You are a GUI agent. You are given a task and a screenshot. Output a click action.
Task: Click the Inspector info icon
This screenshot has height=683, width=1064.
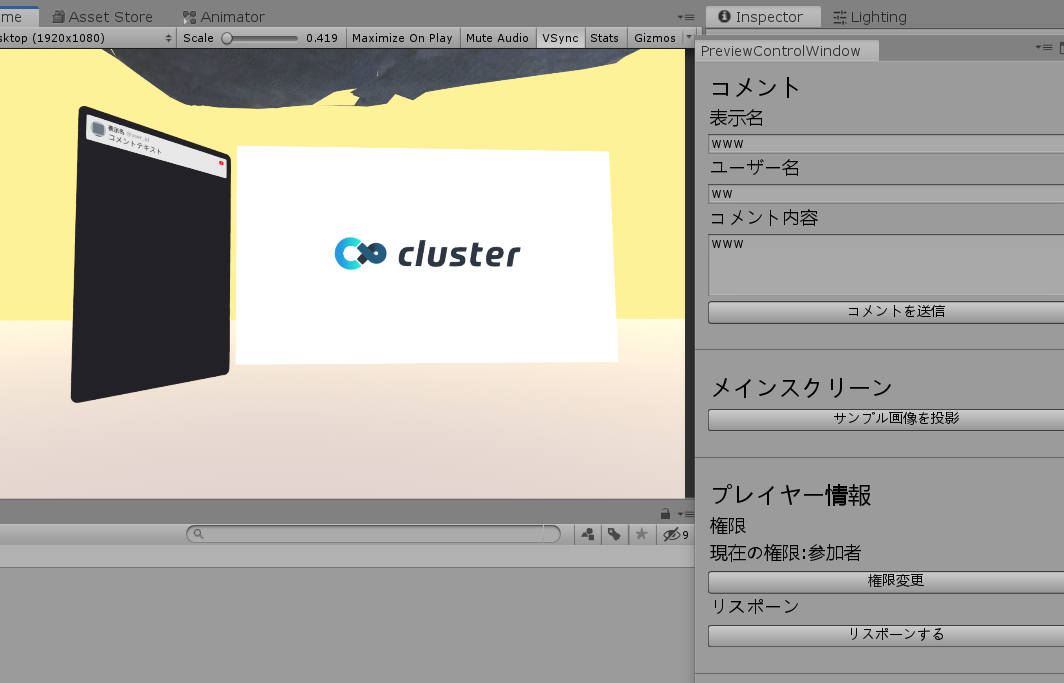pyautogui.click(x=724, y=16)
